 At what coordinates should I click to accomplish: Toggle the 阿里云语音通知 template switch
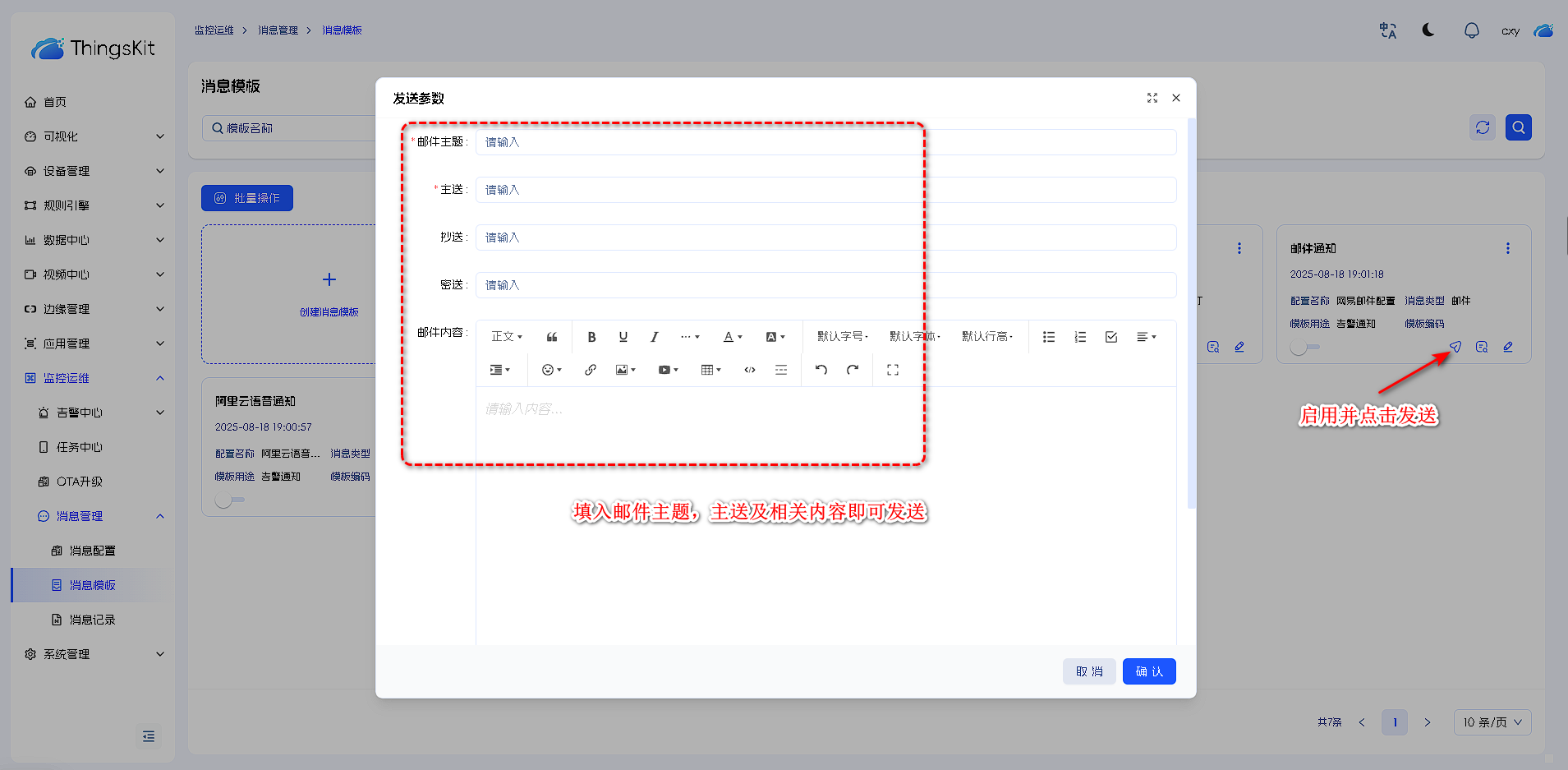click(x=229, y=500)
